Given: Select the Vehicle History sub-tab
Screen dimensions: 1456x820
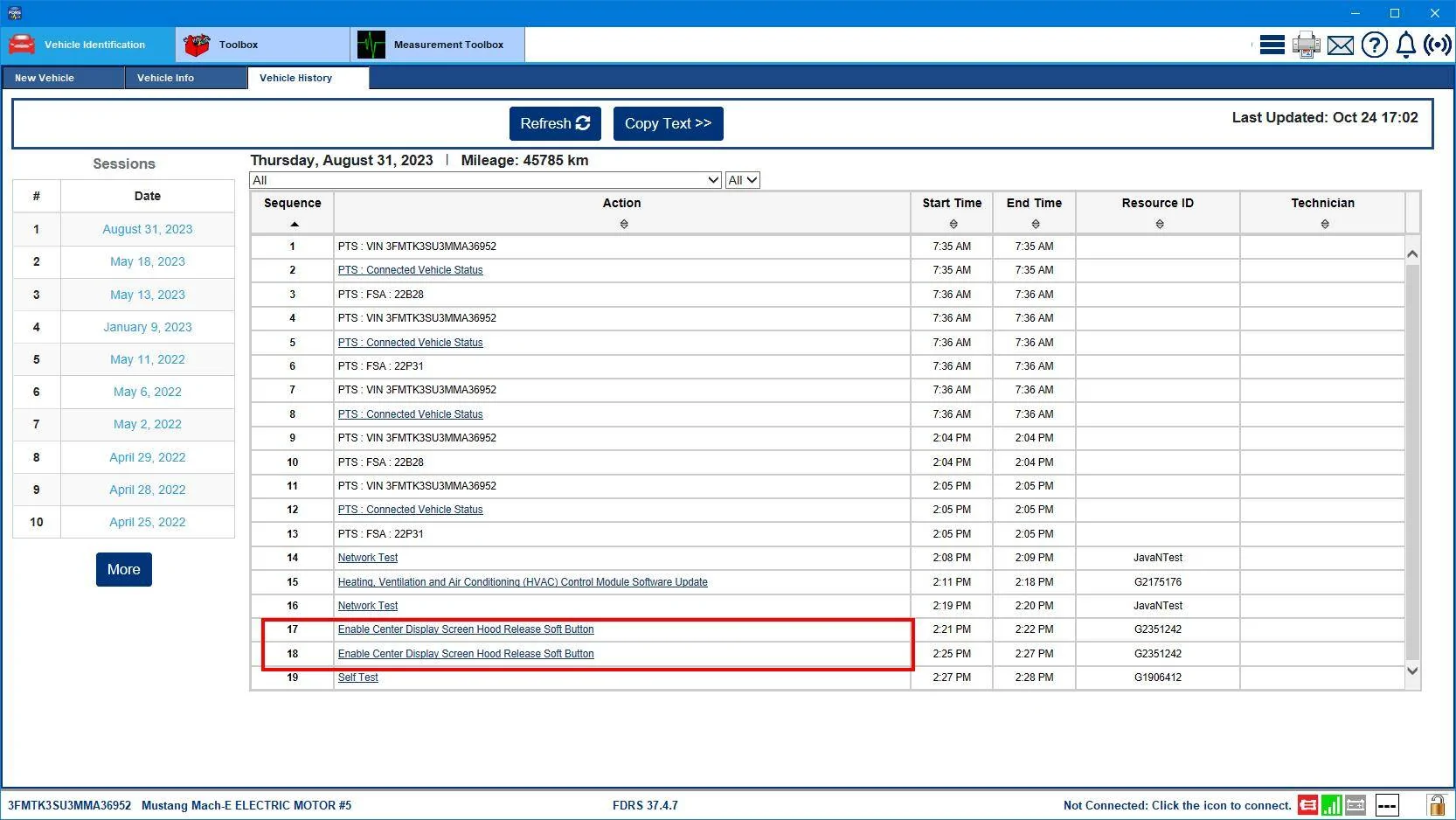Looking at the screenshot, I should (x=309, y=78).
